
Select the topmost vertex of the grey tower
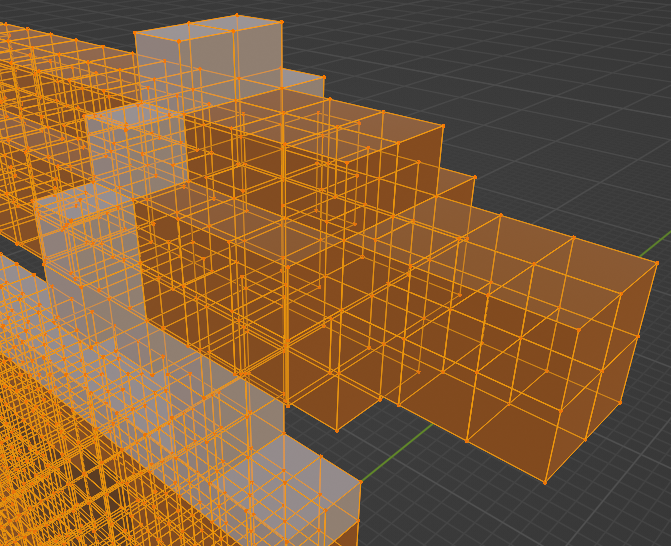coord(237,15)
